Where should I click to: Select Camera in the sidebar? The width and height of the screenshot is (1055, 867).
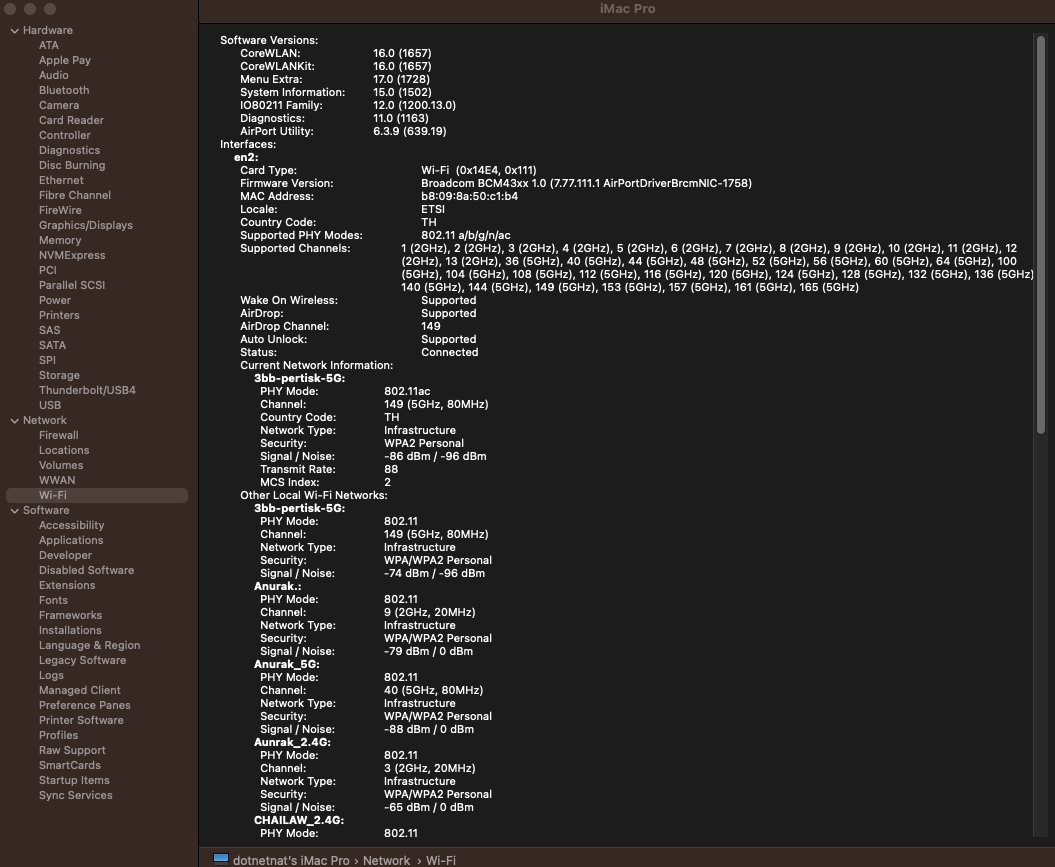[59, 105]
